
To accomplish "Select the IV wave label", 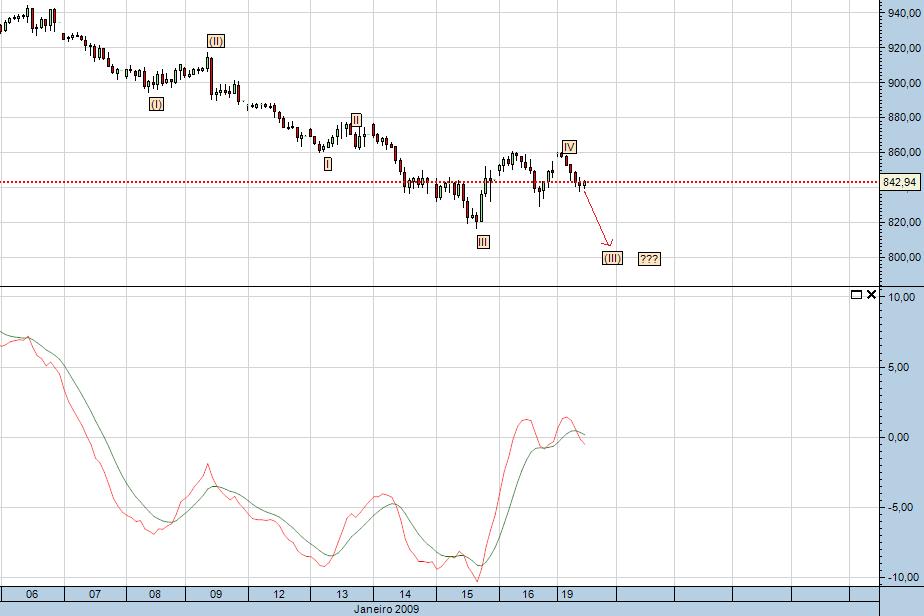I will tap(569, 147).
